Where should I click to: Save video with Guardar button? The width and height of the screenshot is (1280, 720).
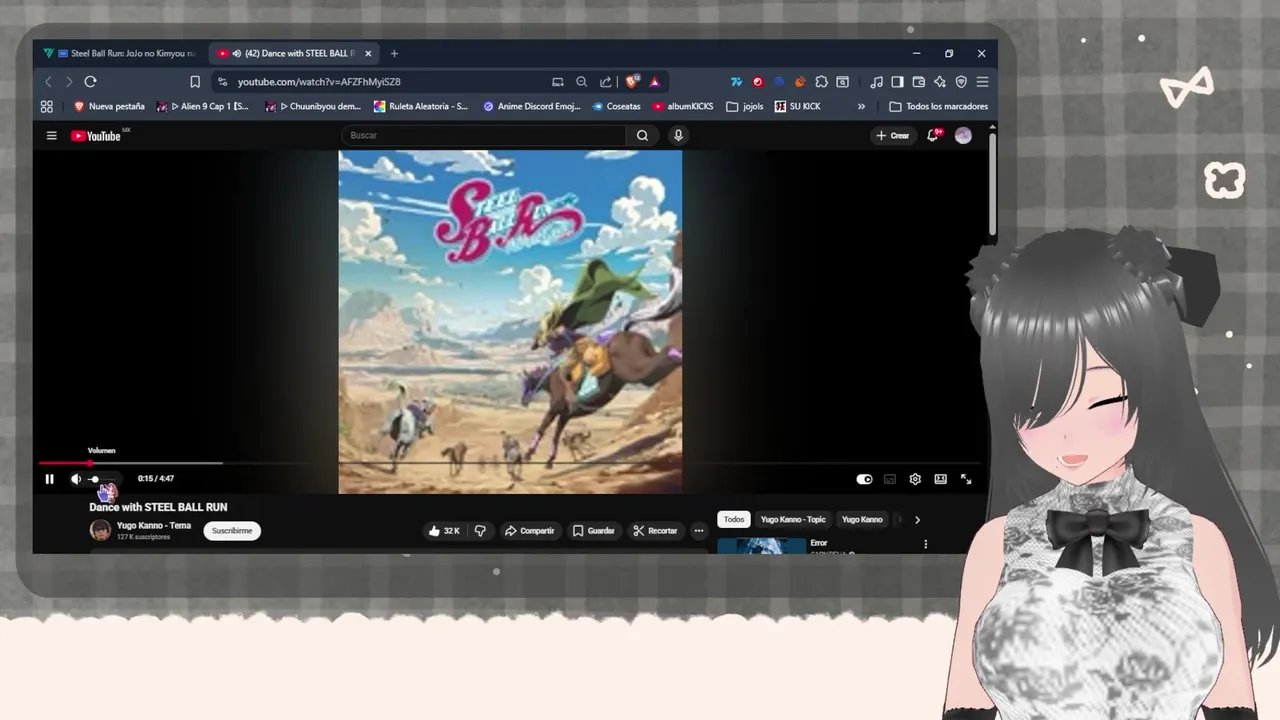(594, 531)
